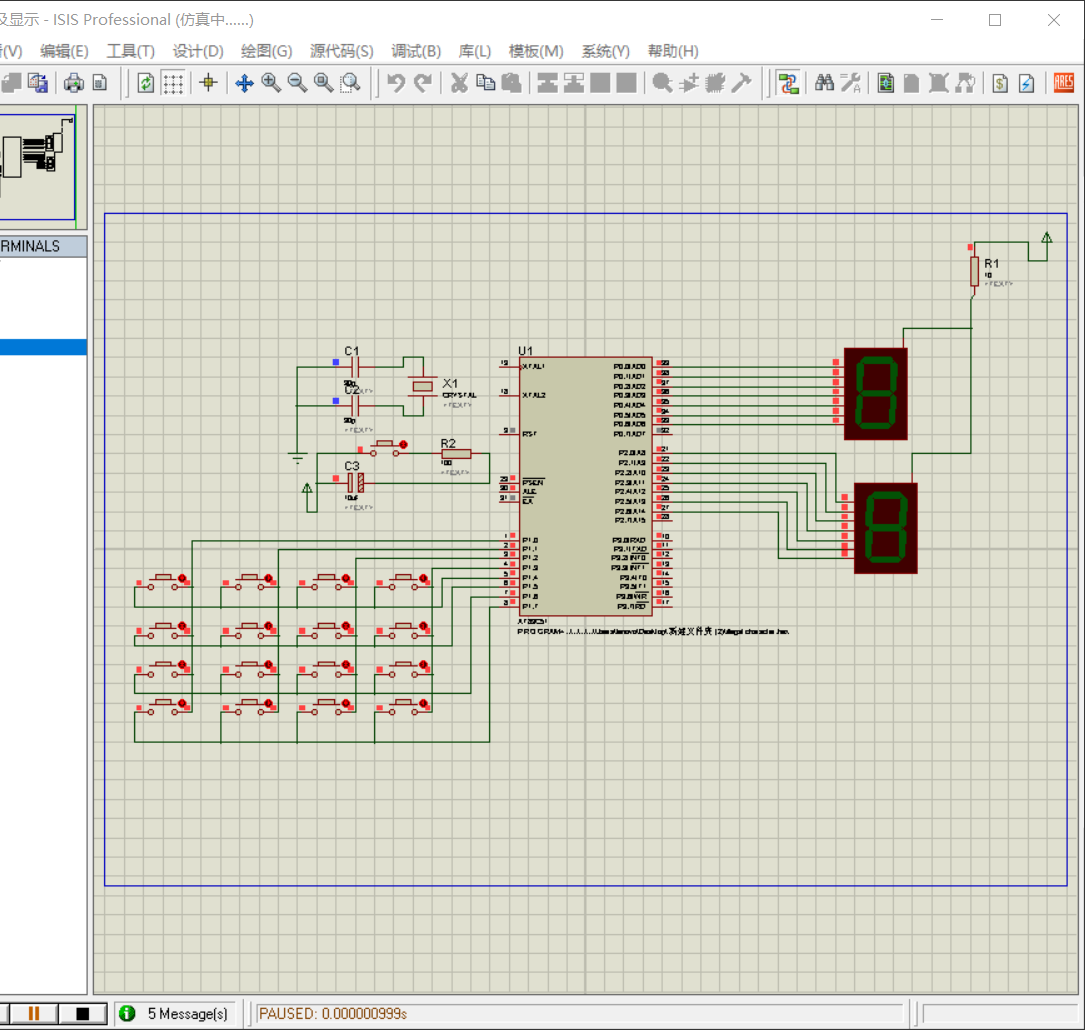Click the Block Rotate icon

click(x=600, y=83)
